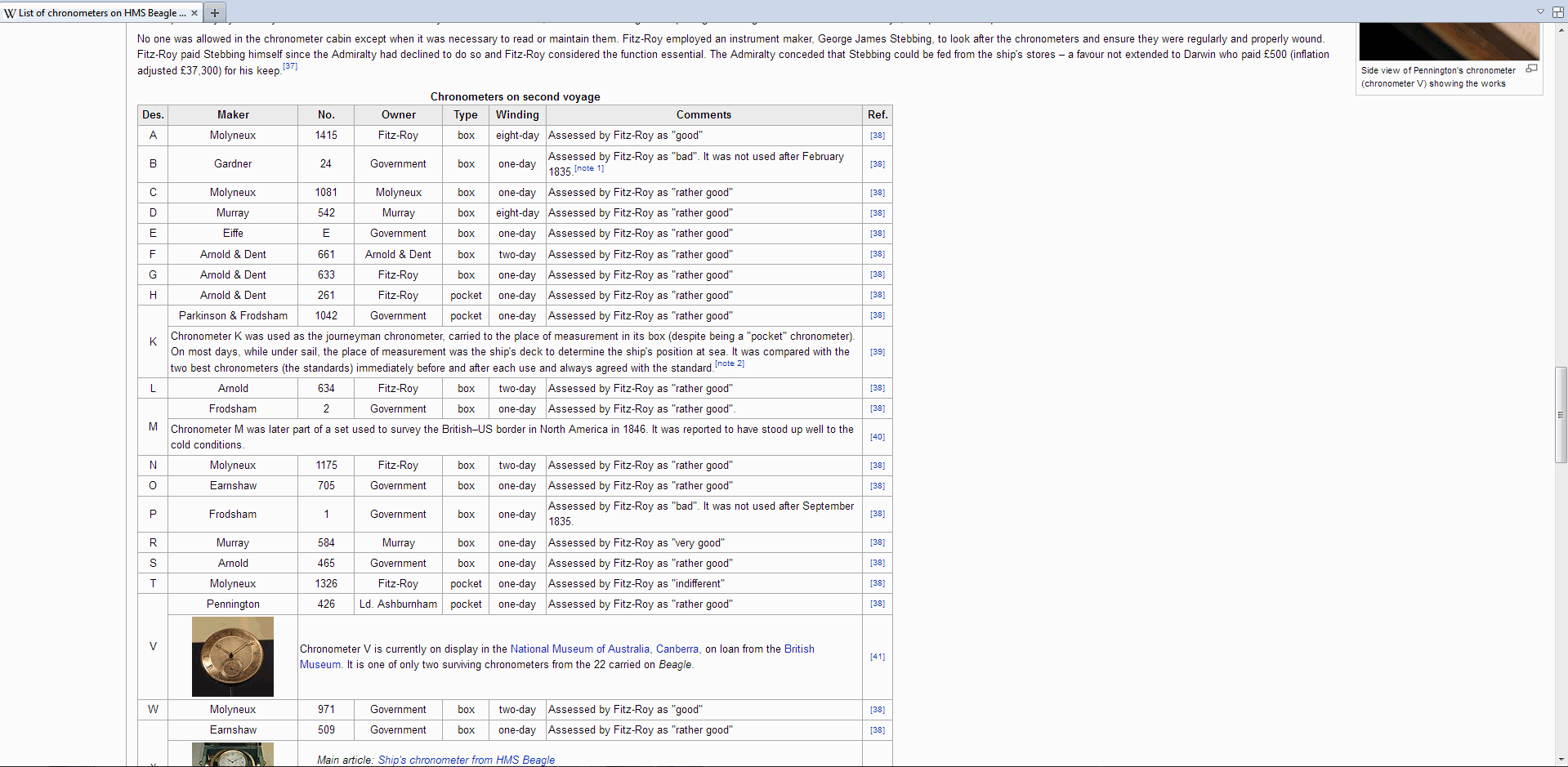This screenshot has width=1568, height=767.
Task: Click the number '1326' cell
Action: point(326,584)
